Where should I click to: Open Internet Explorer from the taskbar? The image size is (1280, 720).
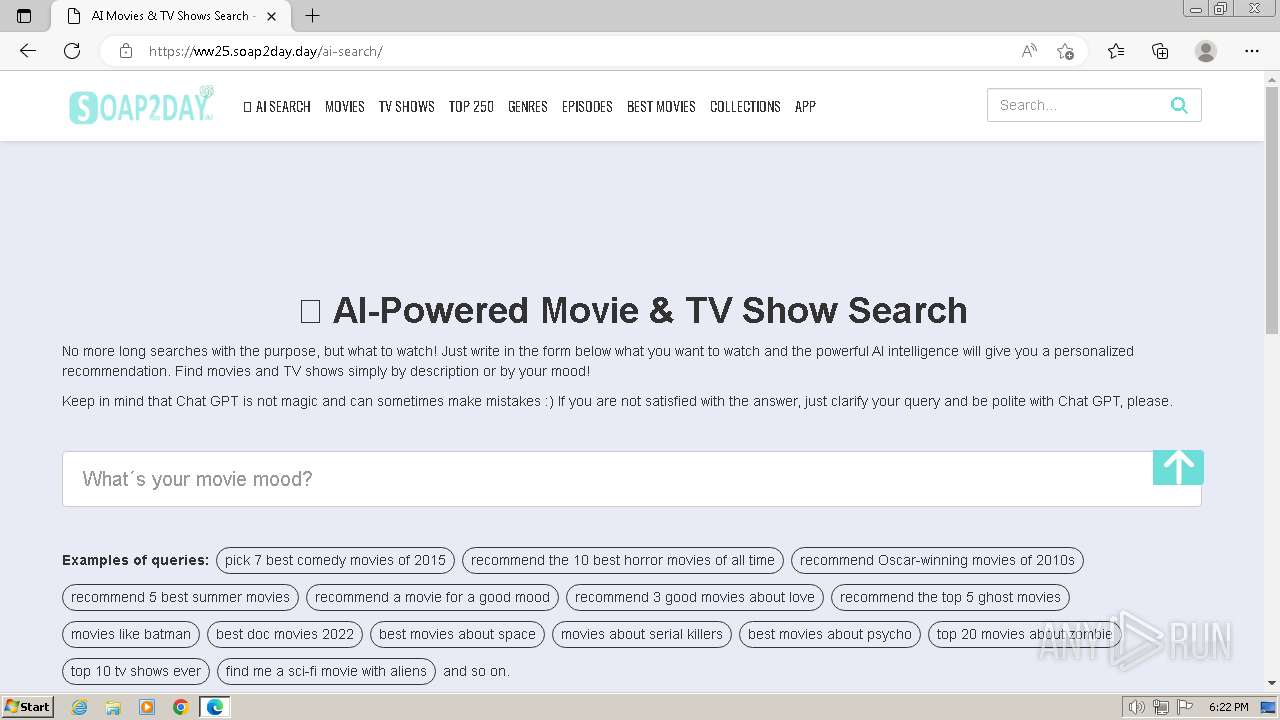click(79, 707)
